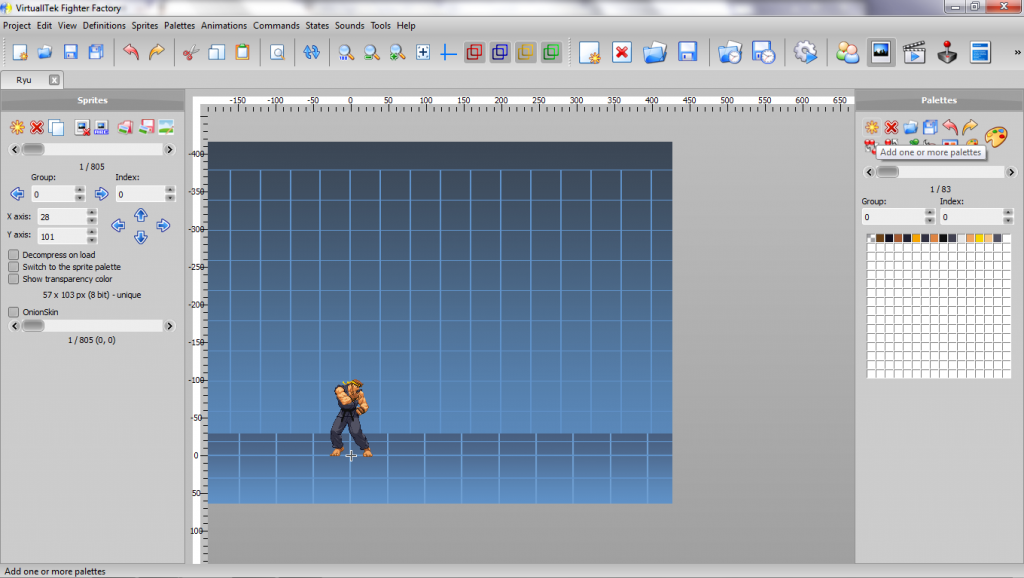Screen dimensions: 1024x578
Task: Move sprite up with the blue up arrow
Action: pos(140,214)
